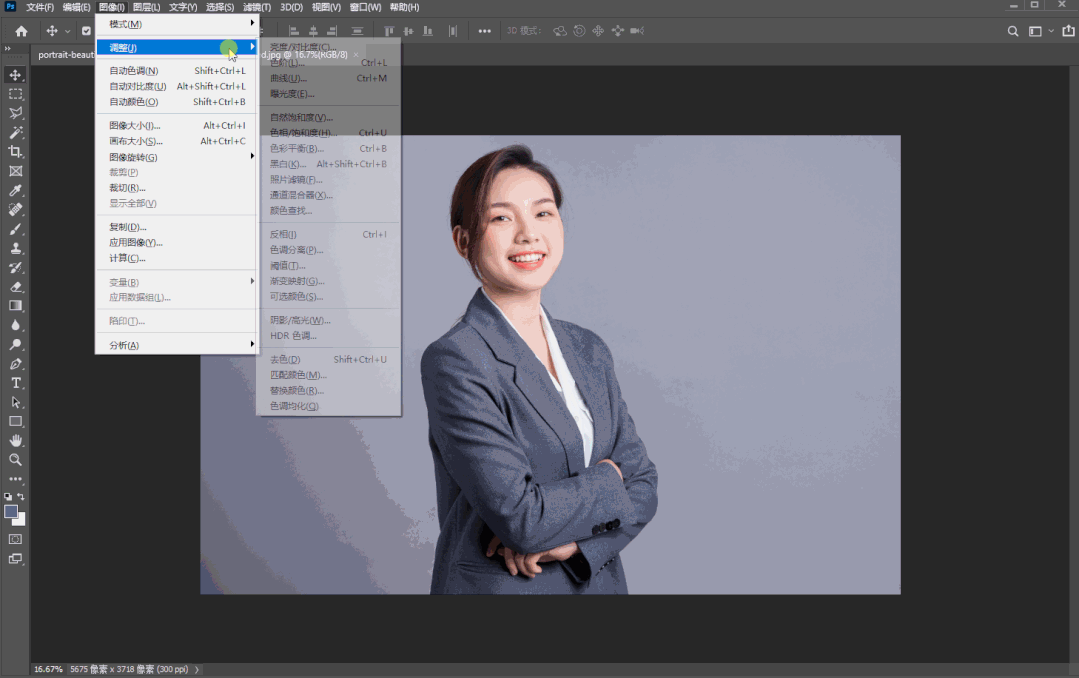Expand the Analysis submenu
The height and width of the screenshot is (678, 1079).
(x=176, y=345)
